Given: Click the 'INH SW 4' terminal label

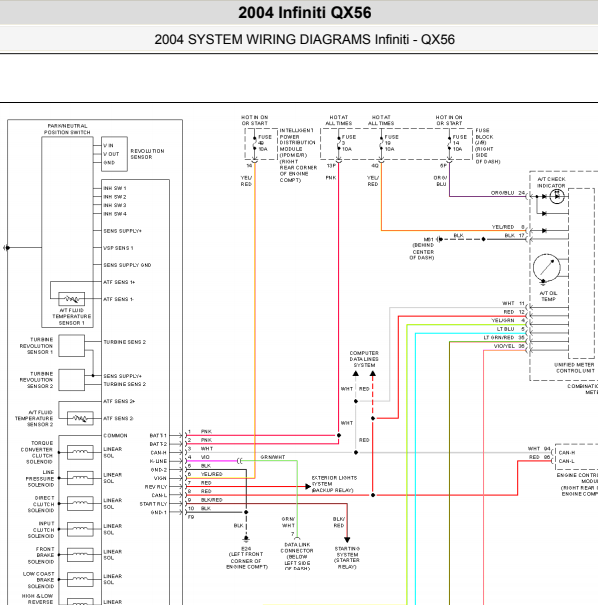Looking at the screenshot, I should click(115, 214).
